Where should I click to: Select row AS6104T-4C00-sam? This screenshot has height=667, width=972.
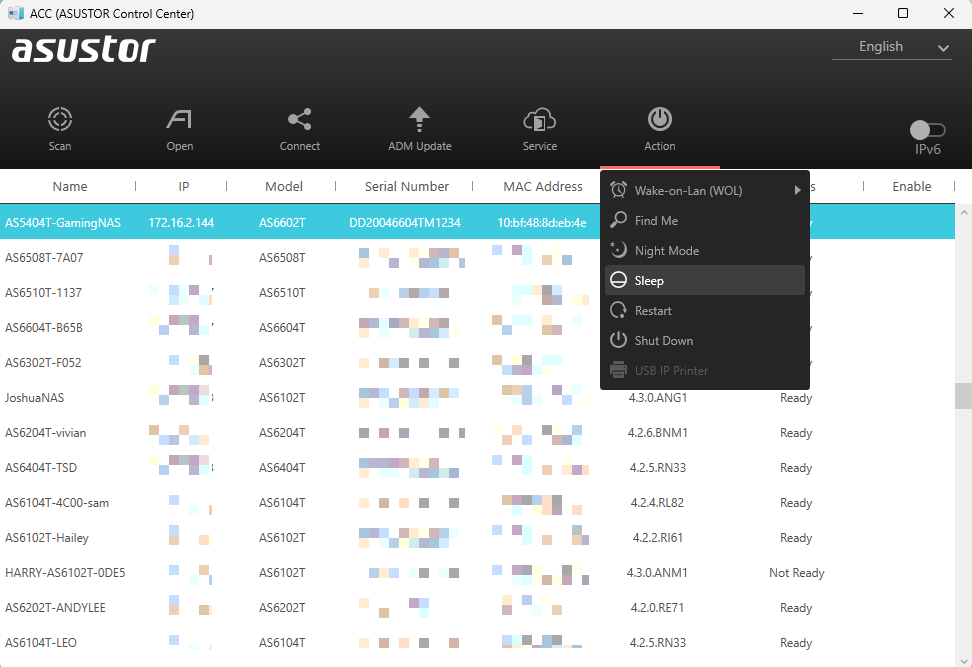pos(477,503)
